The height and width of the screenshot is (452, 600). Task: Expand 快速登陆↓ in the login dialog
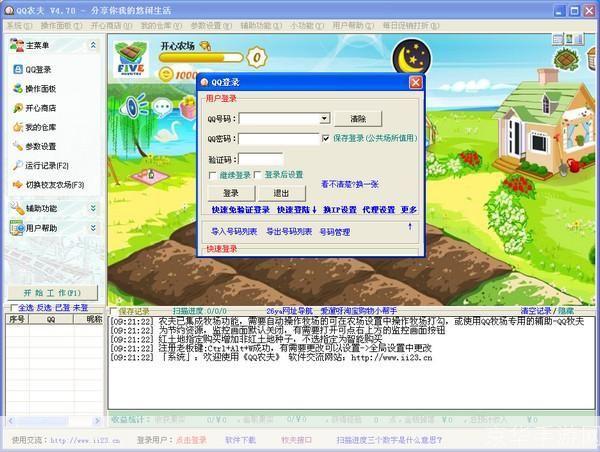[x=297, y=210]
